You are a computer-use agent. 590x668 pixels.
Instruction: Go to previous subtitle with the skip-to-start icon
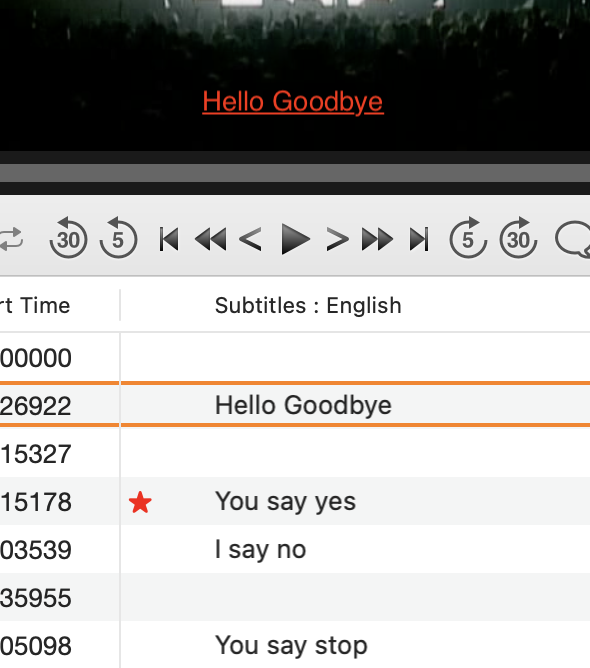point(169,239)
